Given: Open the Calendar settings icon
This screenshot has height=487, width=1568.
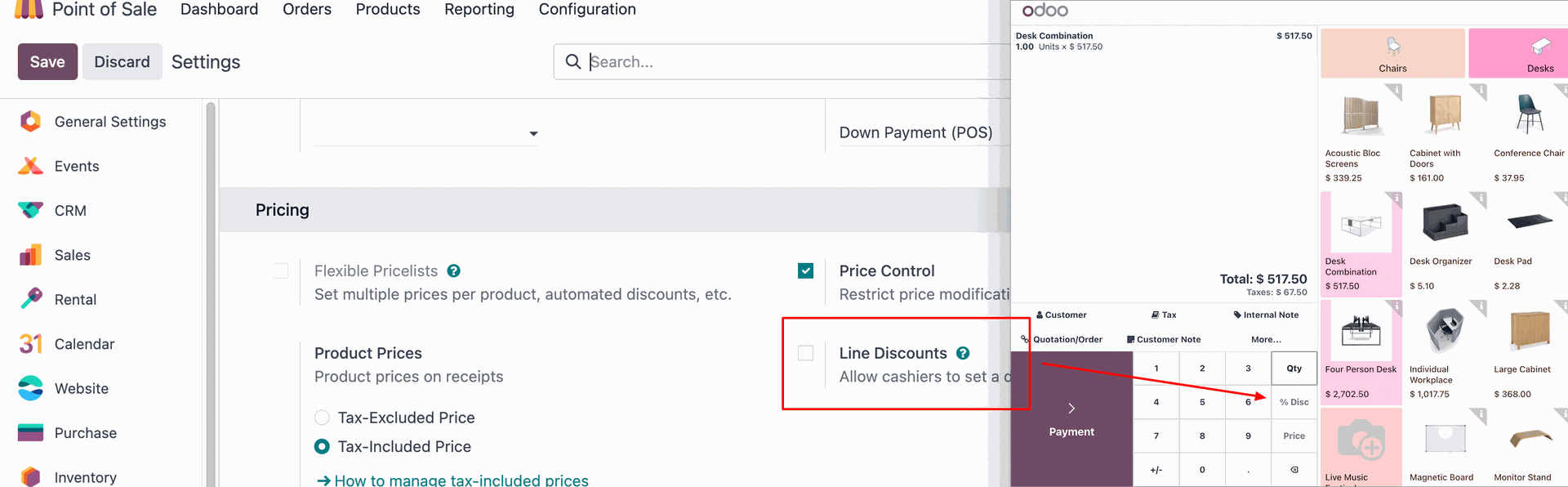Looking at the screenshot, I should (x=30, y=344).
